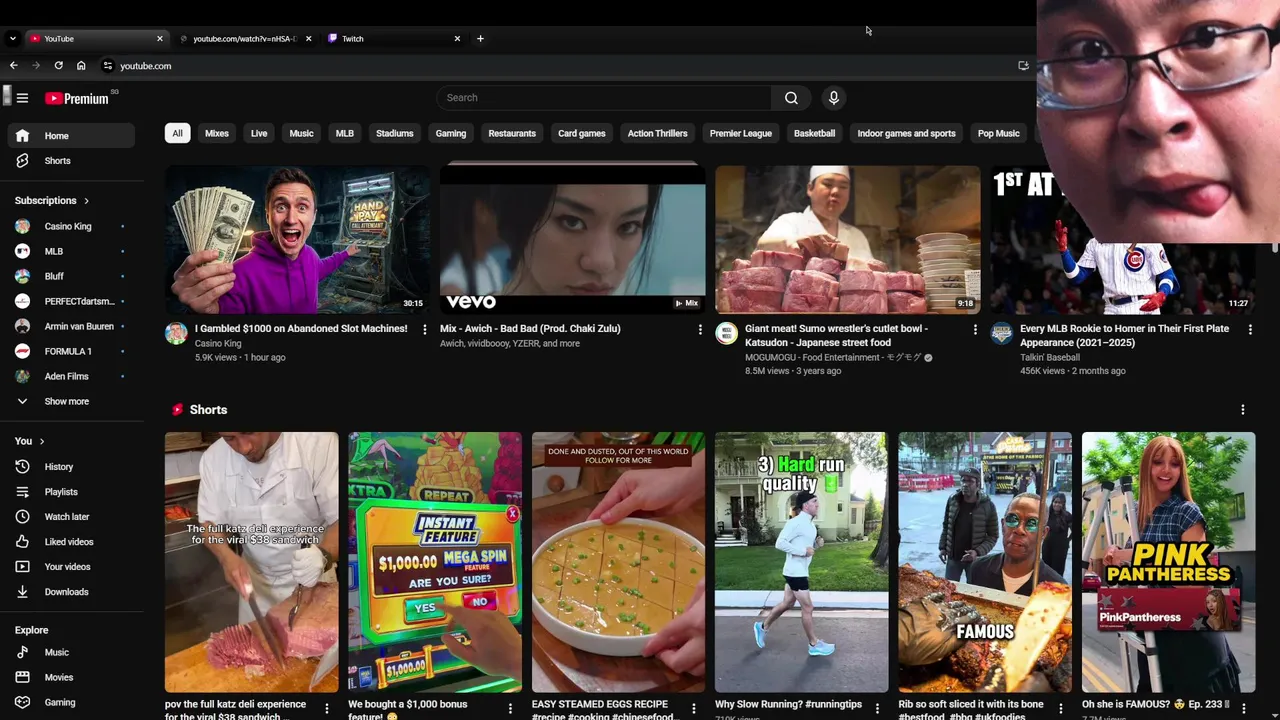Play $1,000 bonus feature short thumbnail

coord(435,562)
